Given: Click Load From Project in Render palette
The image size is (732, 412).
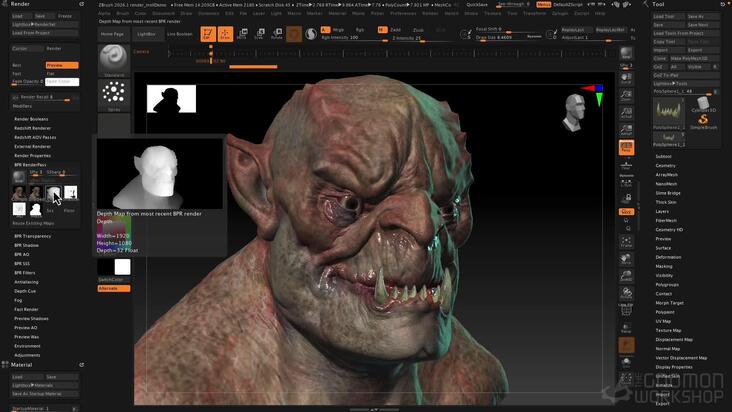Looking at the screenshot, I should 44,33.
